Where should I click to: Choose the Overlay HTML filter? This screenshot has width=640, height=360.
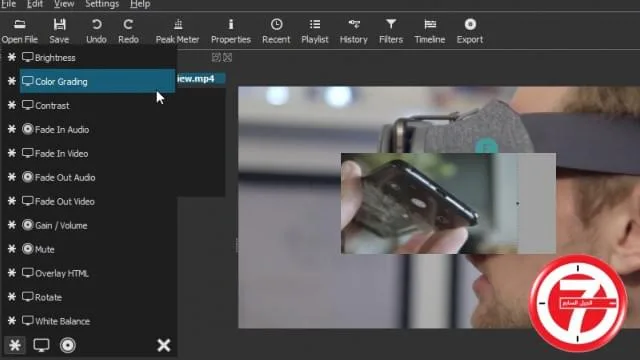98,273
